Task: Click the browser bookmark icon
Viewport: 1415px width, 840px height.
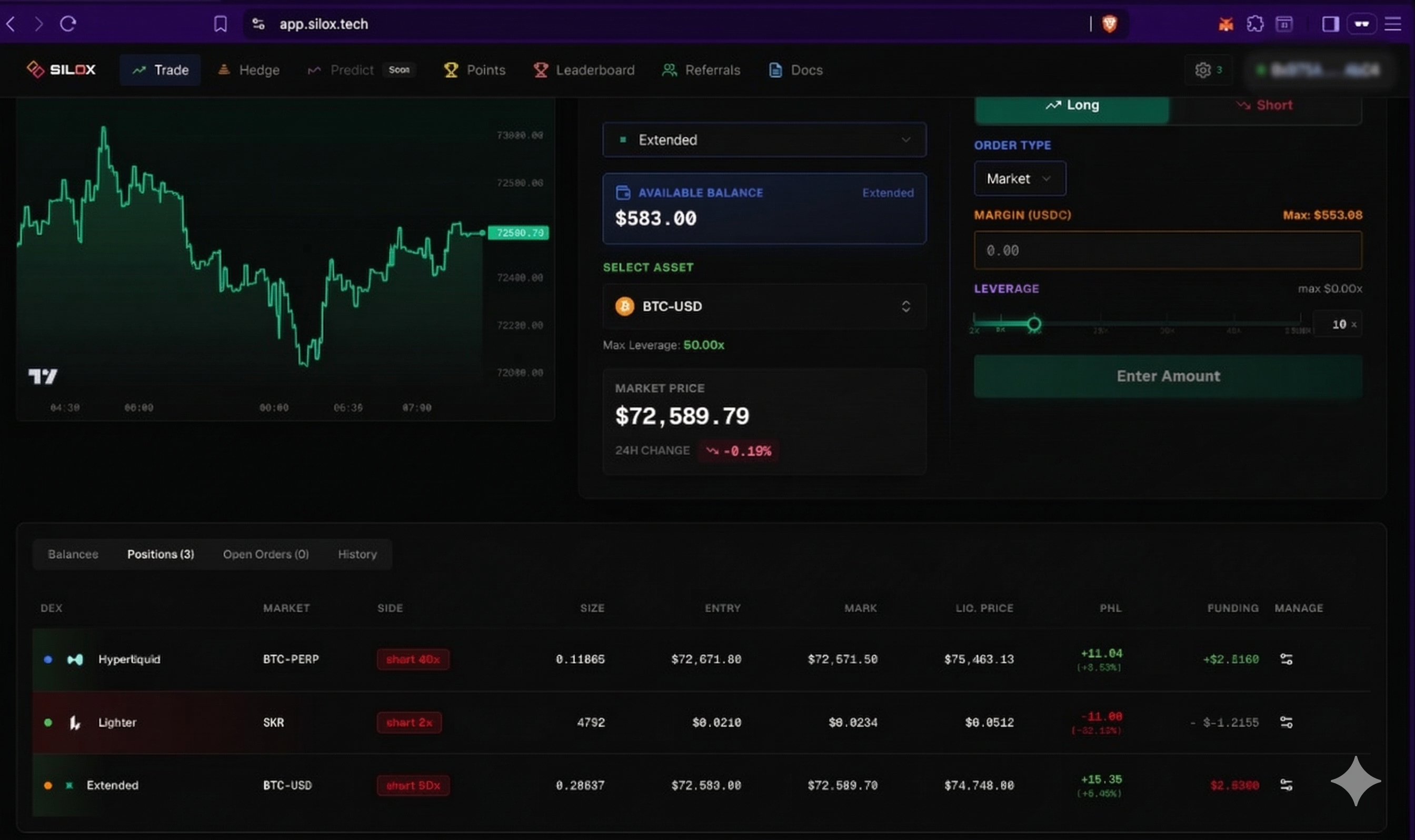Action: point(220,24)
